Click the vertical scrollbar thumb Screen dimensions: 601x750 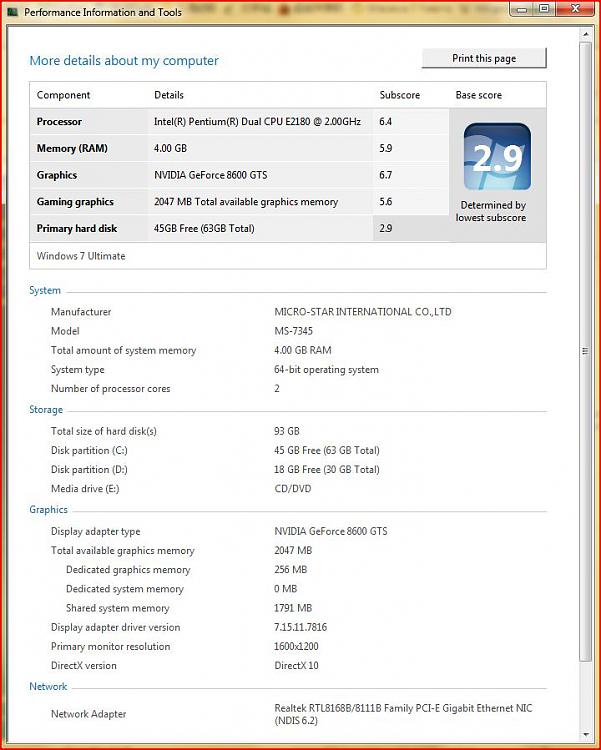(x=585, y=352)
